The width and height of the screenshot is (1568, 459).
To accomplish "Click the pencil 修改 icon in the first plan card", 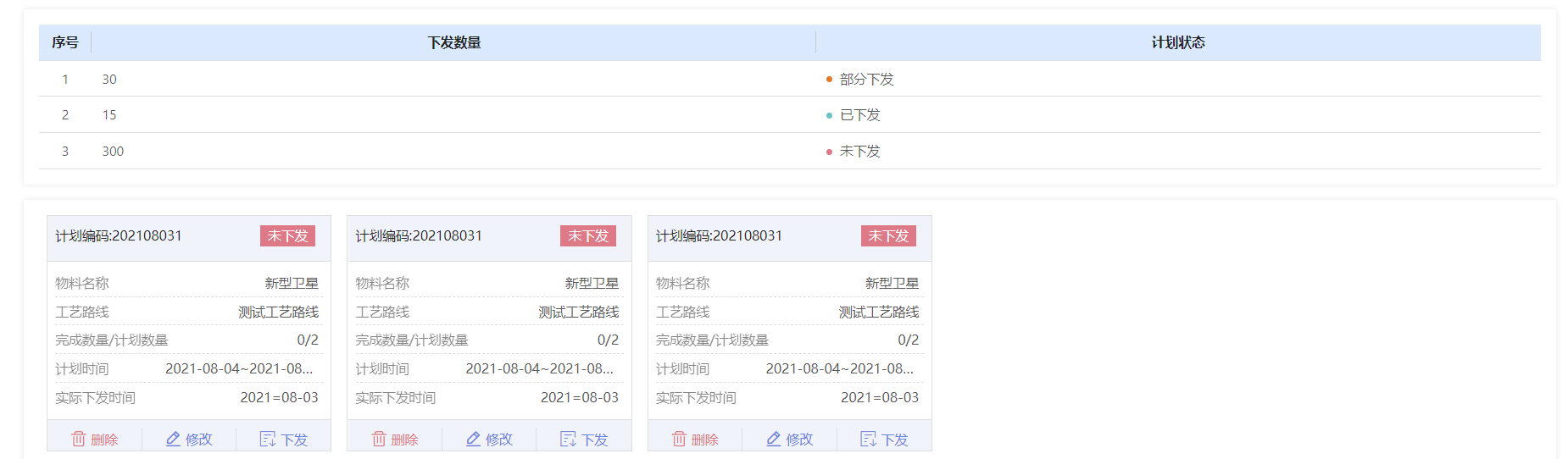I will tap(173, 439).
